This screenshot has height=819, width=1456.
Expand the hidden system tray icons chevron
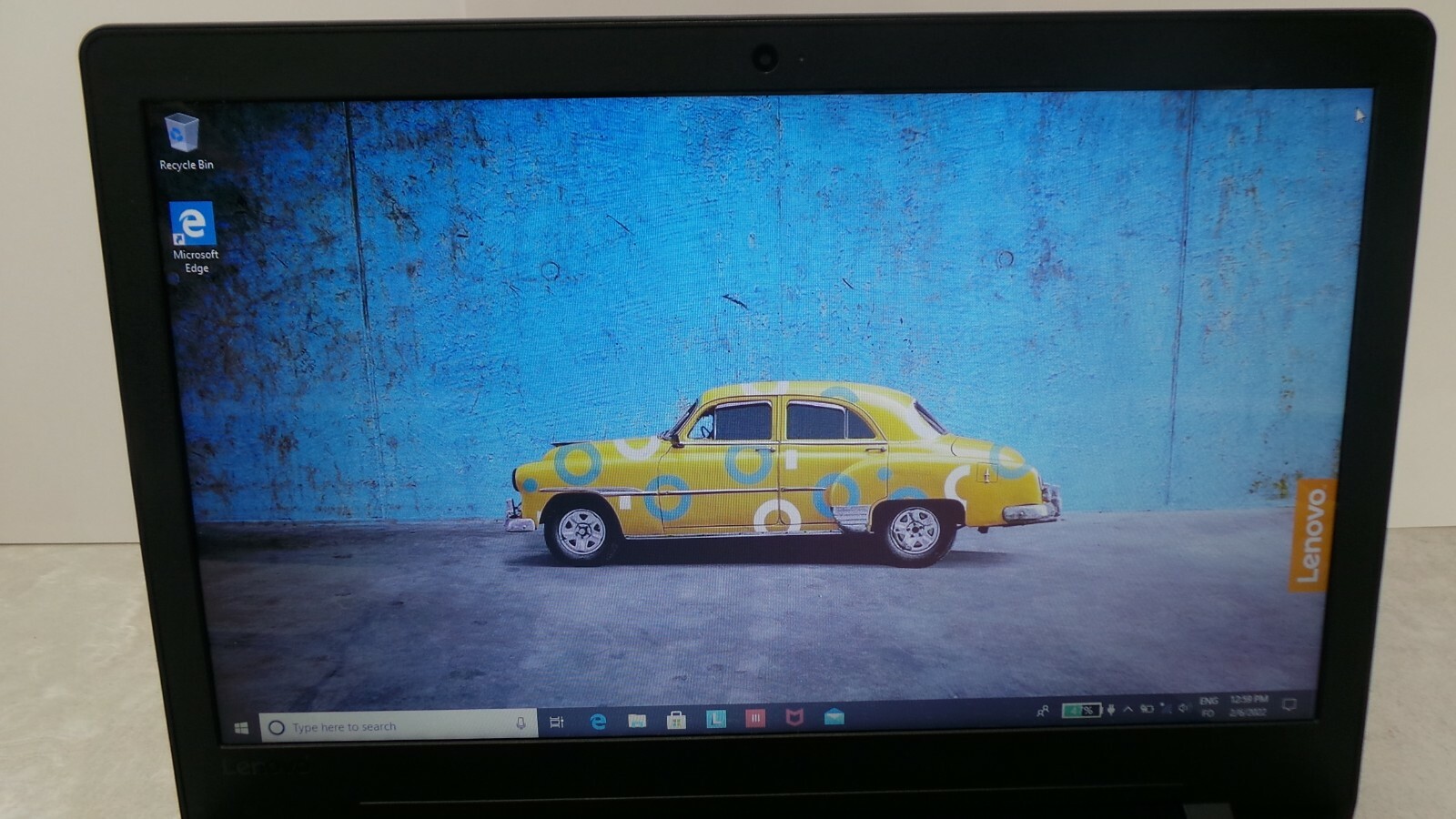pos(1127,709)
